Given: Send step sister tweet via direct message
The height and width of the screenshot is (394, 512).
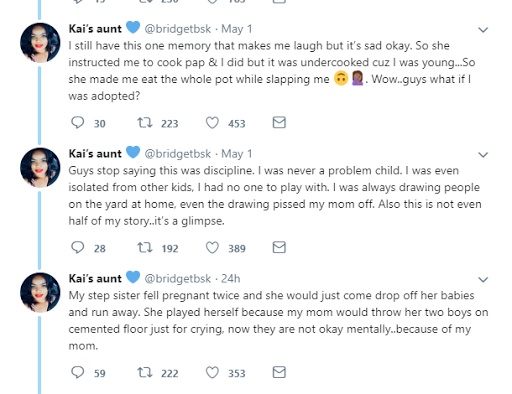Looking at the screenshot, I should point(279,372).
